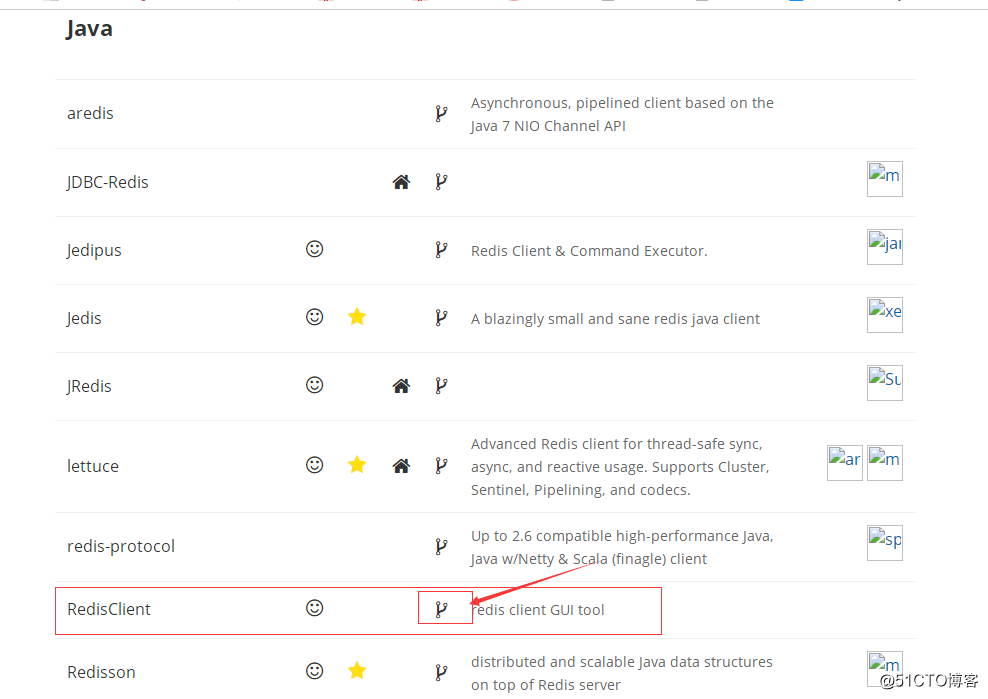Viewport: 988px width, 699px height.
Task: Open the redis-protocol author avatar image
Action: coord(885,543)
